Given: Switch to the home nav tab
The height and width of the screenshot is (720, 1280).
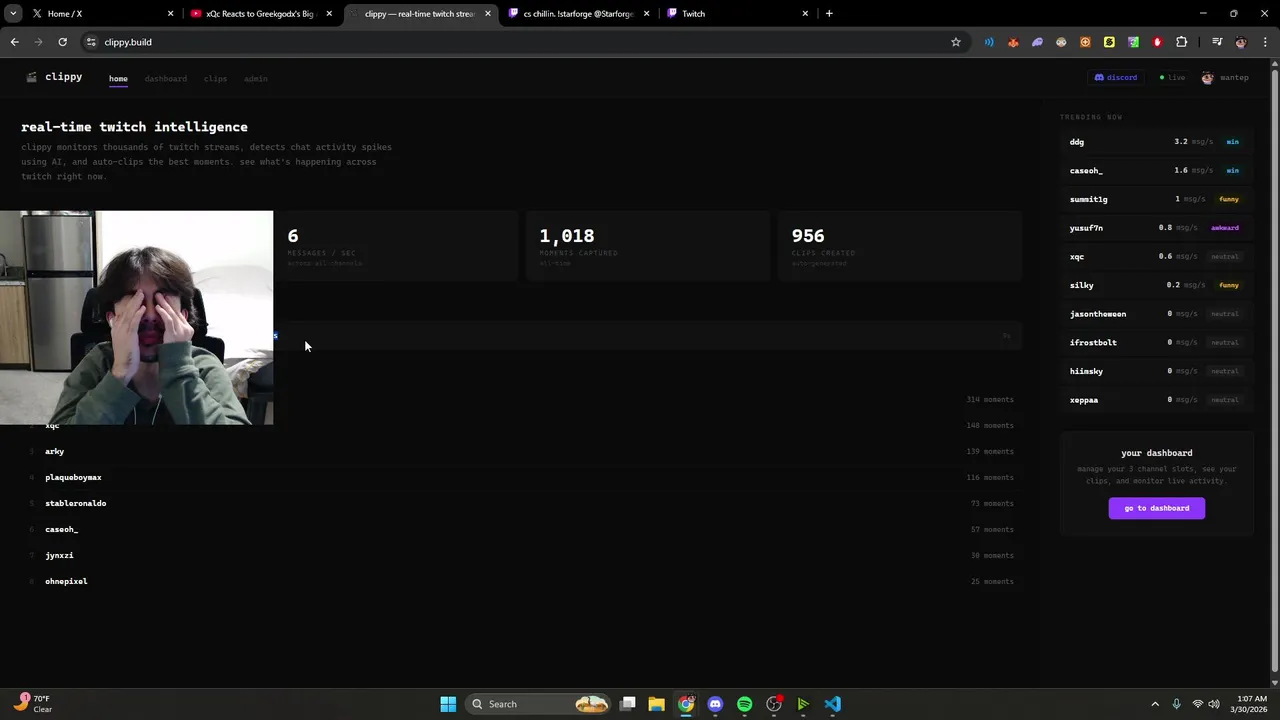Looking at the screenshot, I should pyautogui.click(x=118, y=78).
